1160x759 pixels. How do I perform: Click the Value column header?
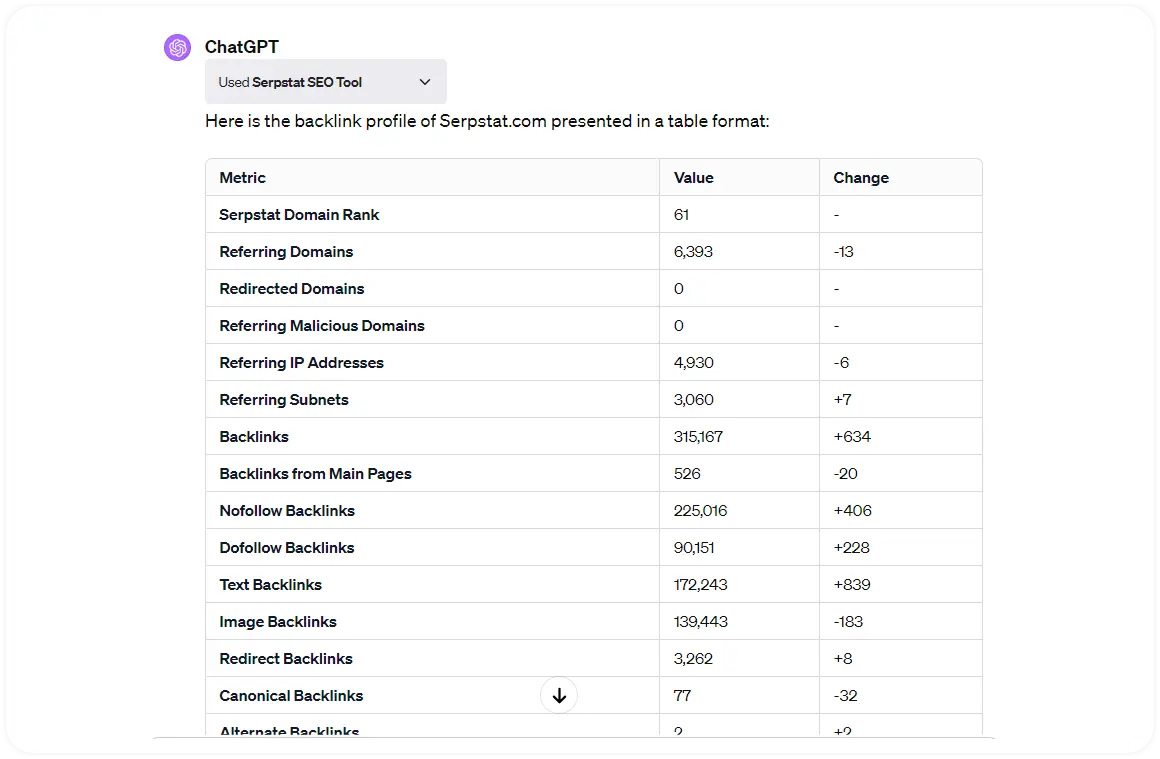click(x=694, y=178)
